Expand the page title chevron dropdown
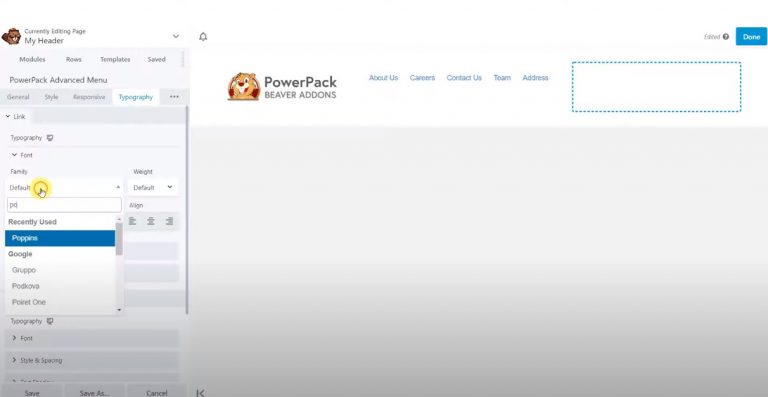768x397 pixels. coord(176,36)
